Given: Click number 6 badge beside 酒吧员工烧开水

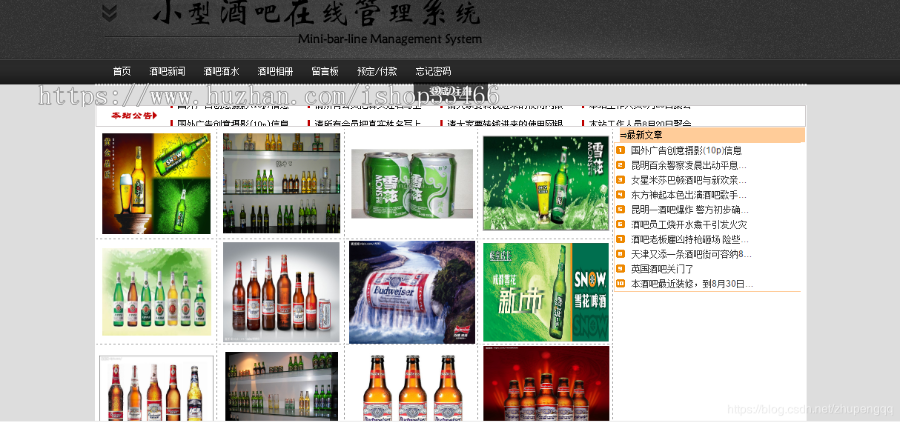Looking at the screenshot, I should coord(620,224).
